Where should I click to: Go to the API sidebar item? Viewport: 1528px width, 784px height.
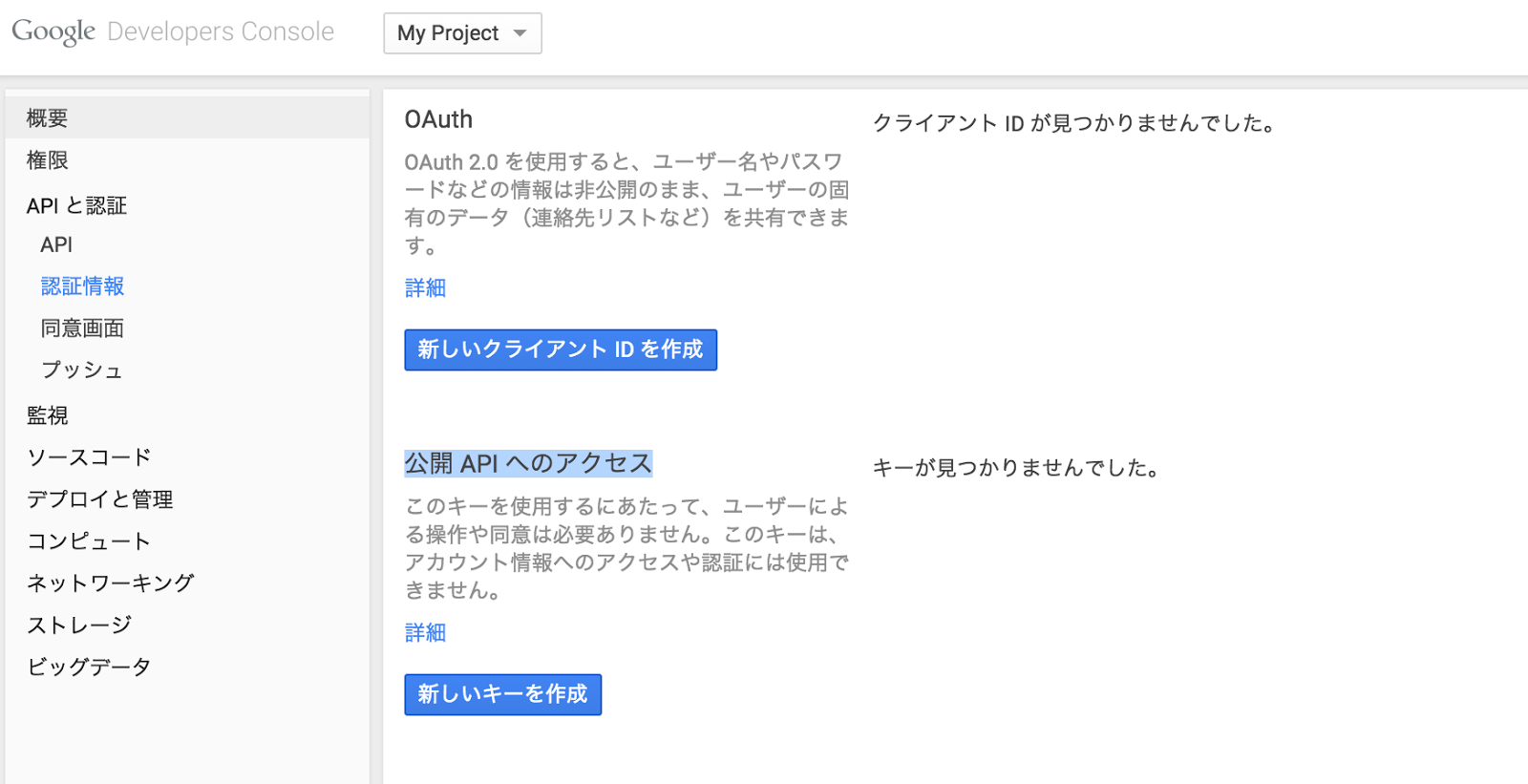[56, 245]
